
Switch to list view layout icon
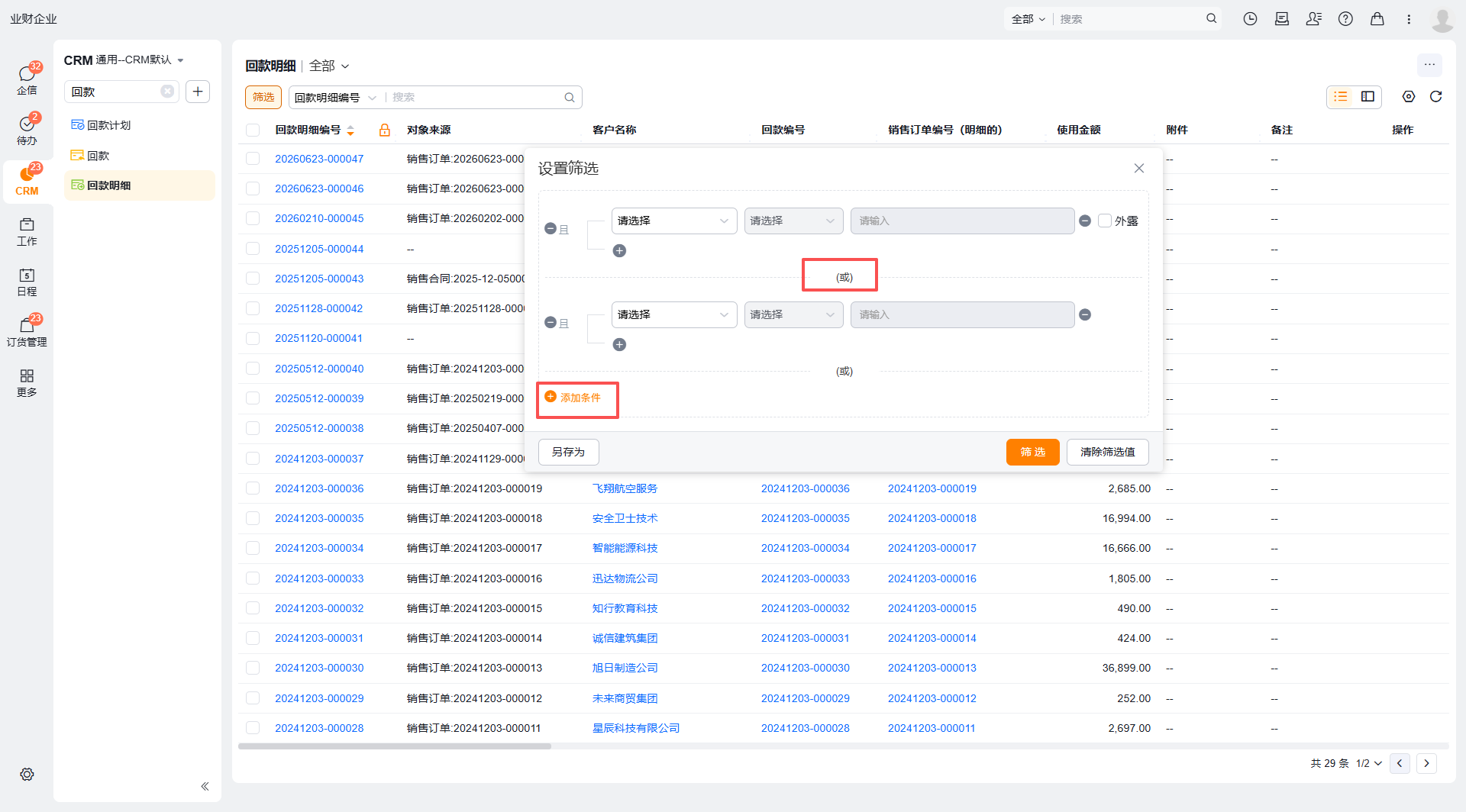(1341, 96)
